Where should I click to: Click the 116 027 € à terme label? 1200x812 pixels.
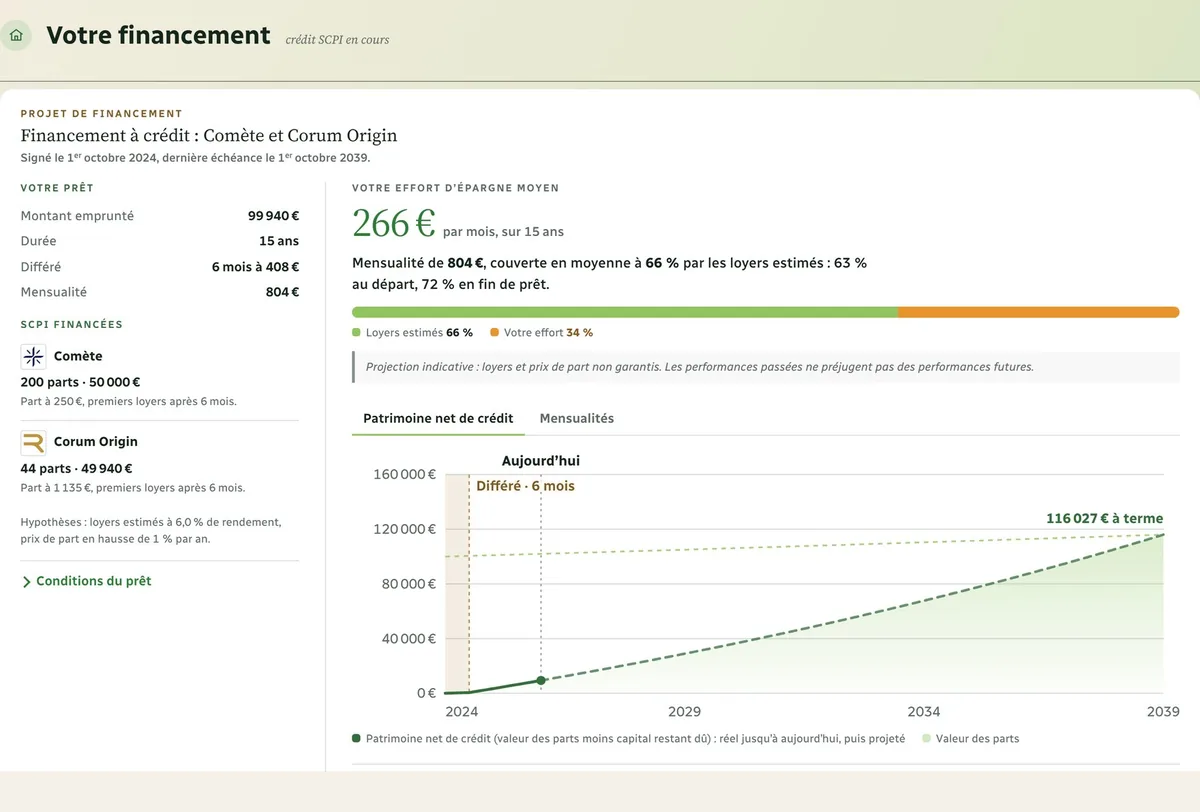1104,518
